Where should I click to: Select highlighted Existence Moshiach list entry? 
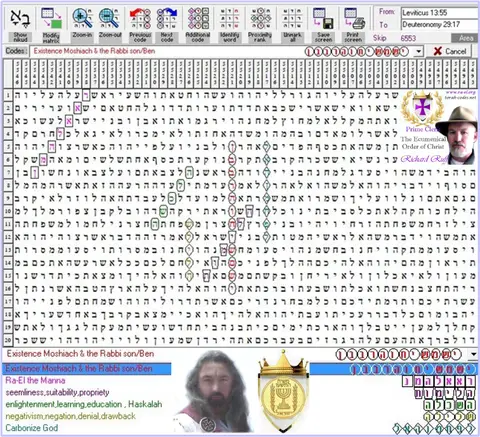click(x=87, y=369)
